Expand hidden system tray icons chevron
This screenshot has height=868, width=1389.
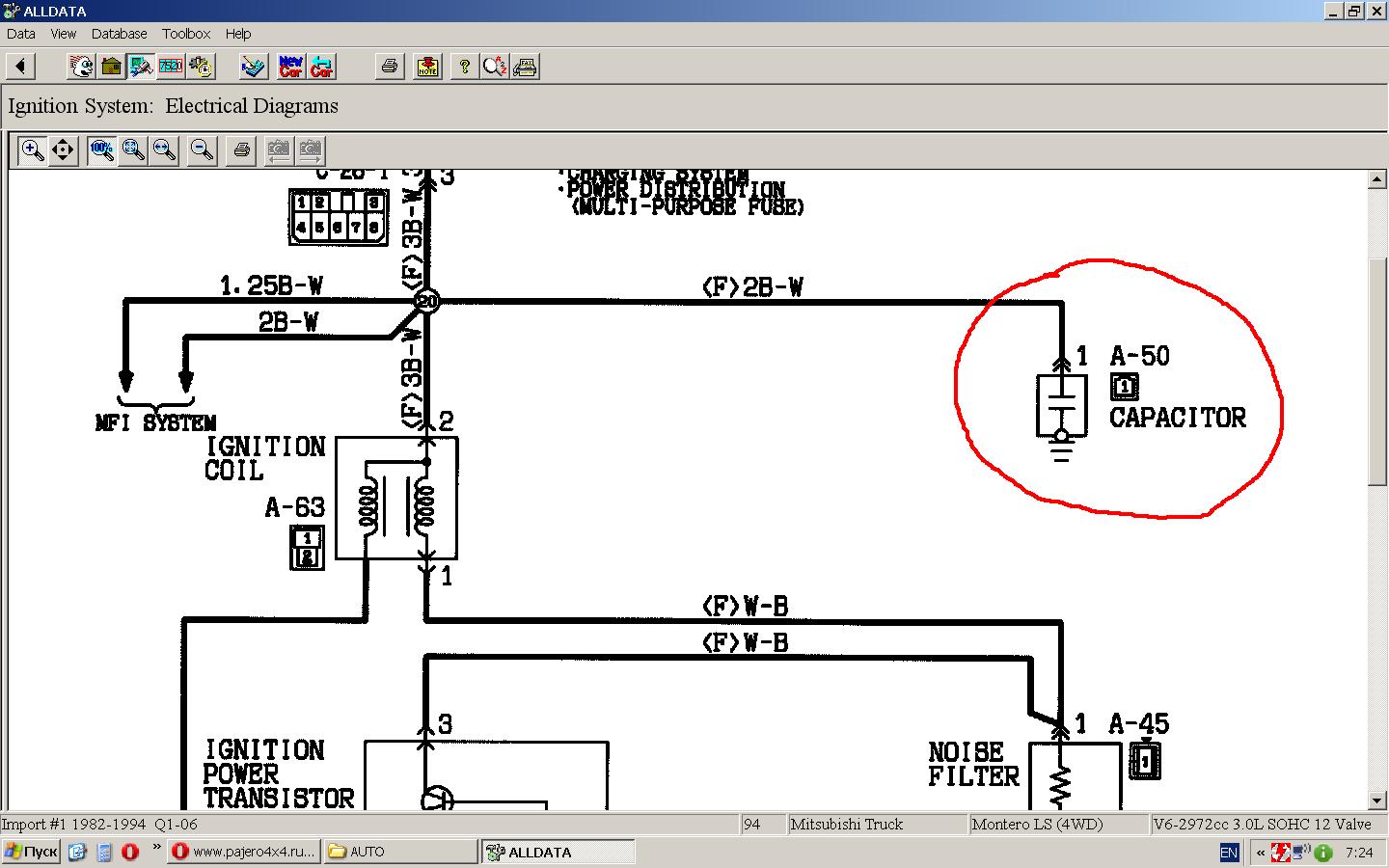[x=1260, y=853]
